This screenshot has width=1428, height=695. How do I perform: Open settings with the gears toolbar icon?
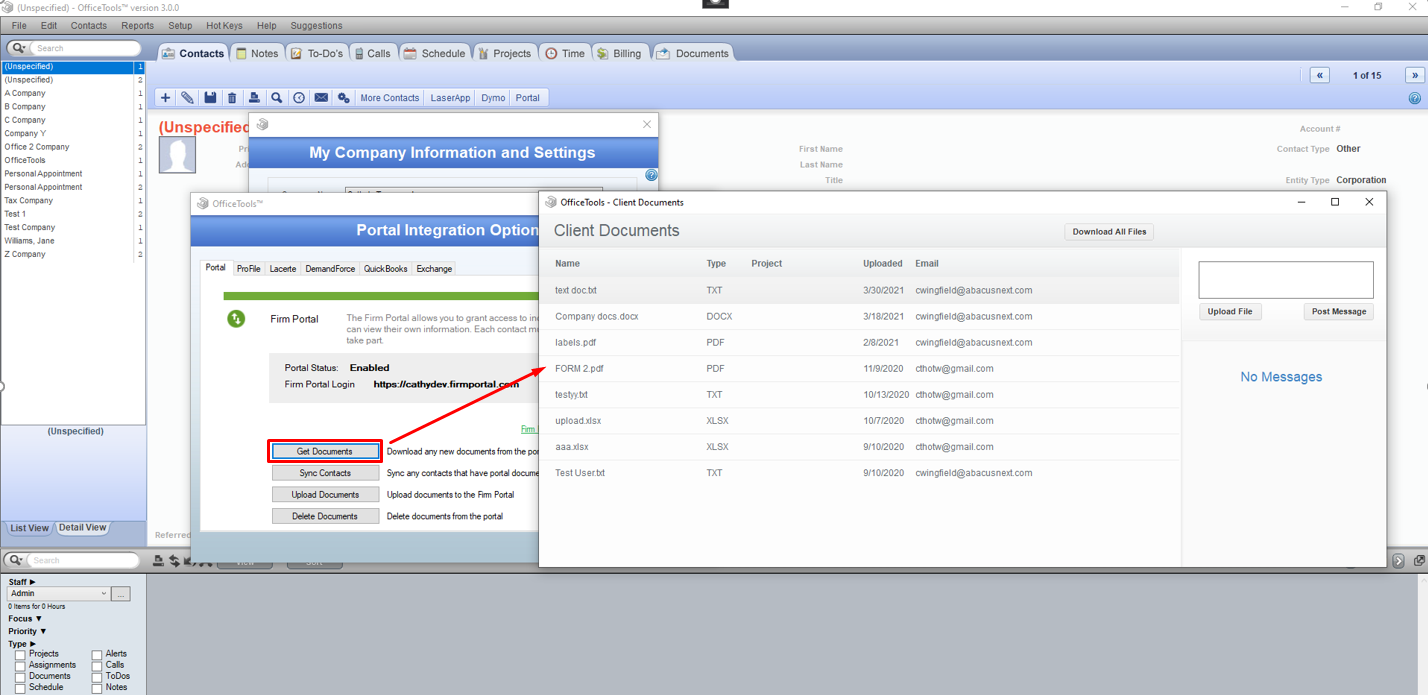tap(343, 98)
